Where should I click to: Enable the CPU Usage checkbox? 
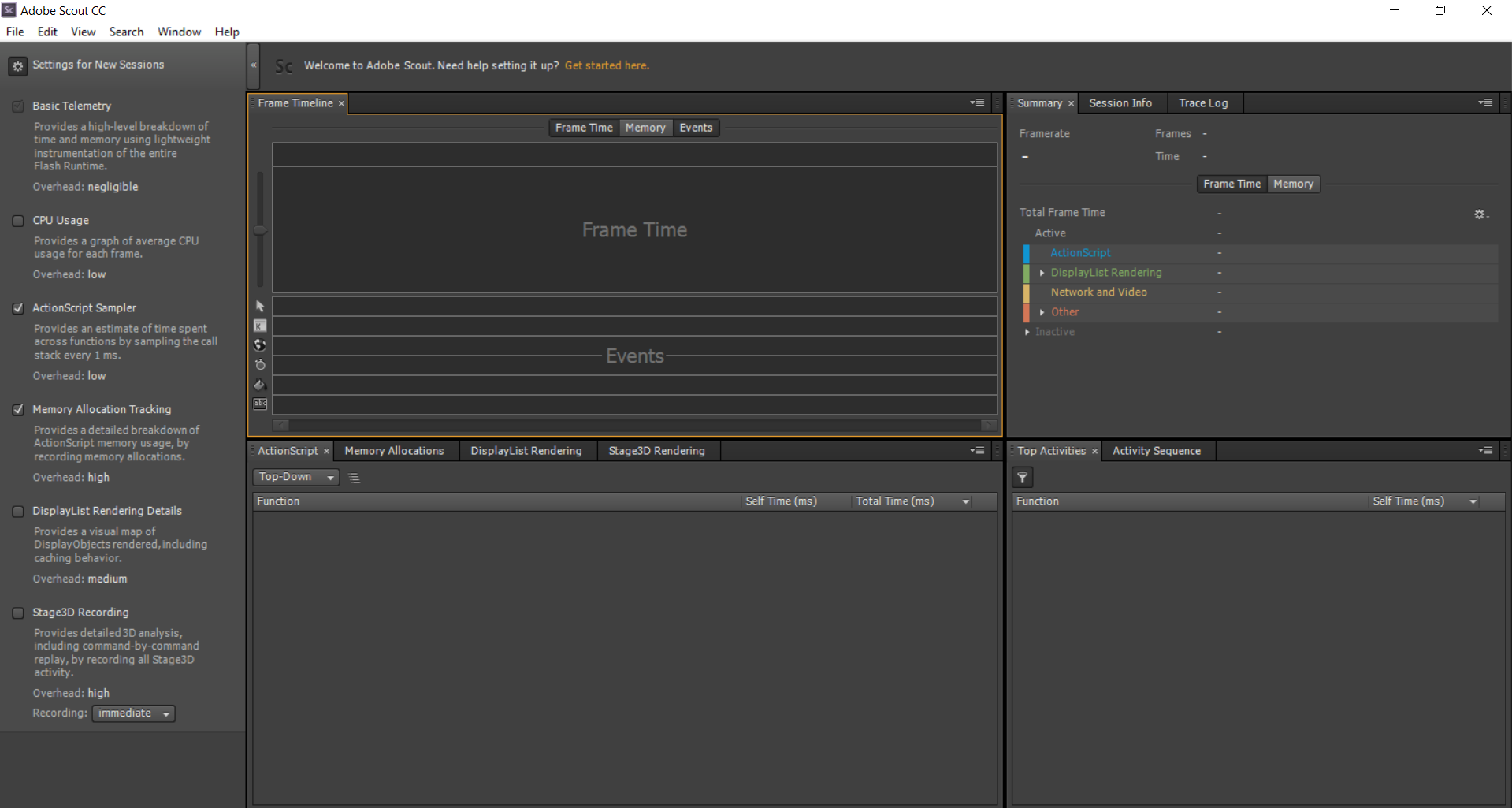pos(18,221)
